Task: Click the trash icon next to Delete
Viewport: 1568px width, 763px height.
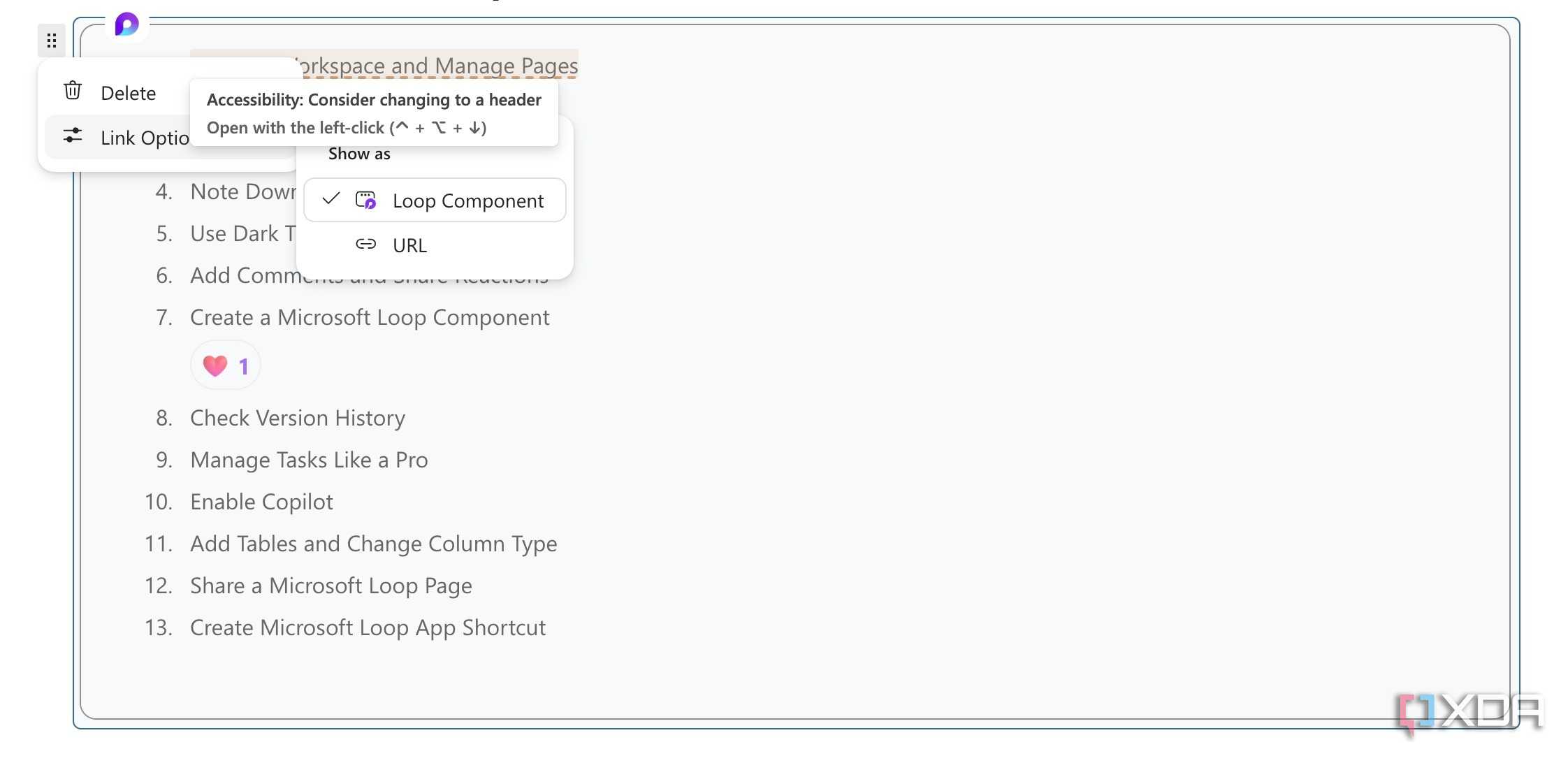Action: point(73,91)
